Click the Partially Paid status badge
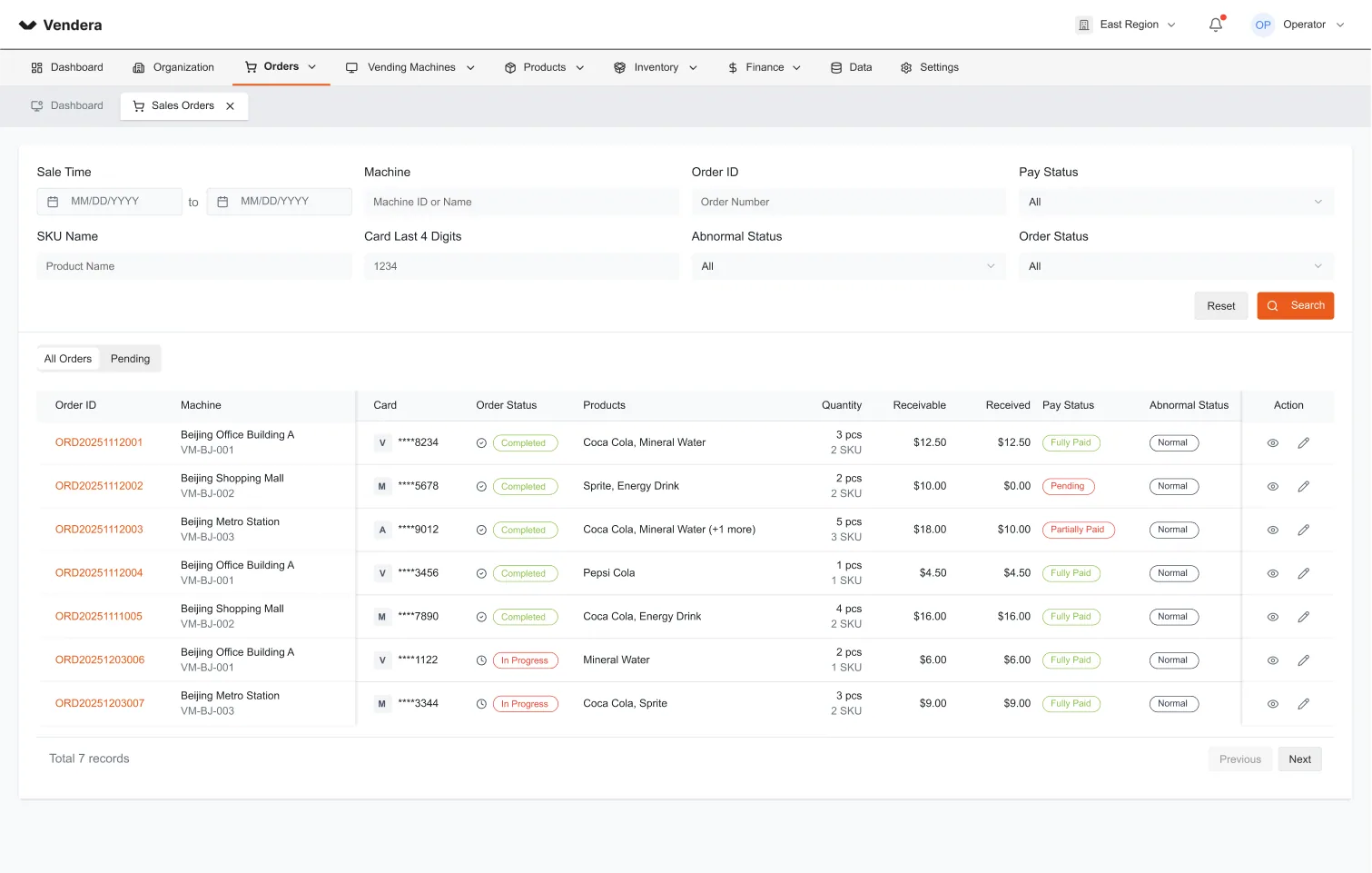This screenshot has height=873, width=1372. 1078,531
